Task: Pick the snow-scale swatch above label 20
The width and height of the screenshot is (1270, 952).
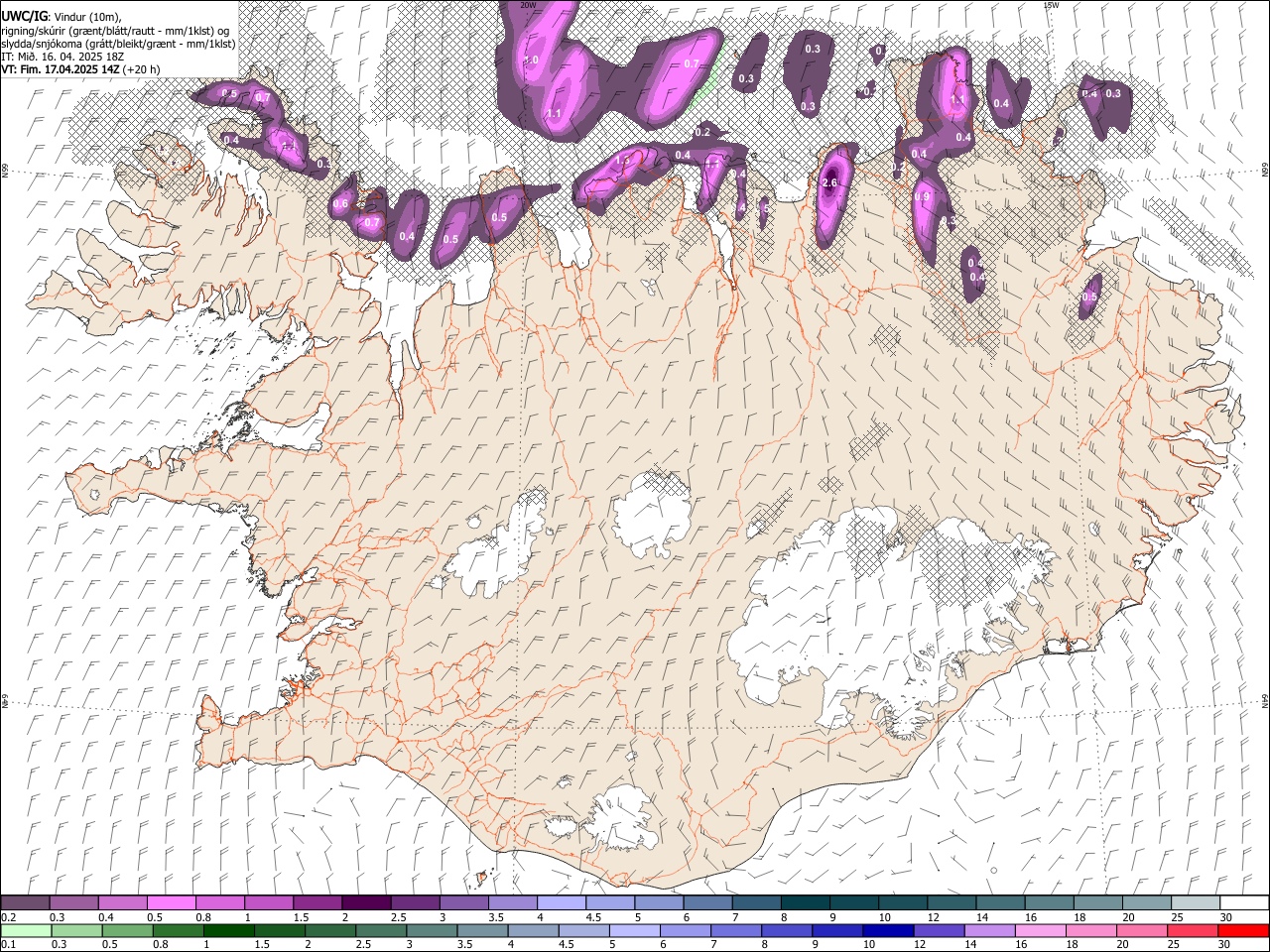Action: [x=1147, y=902]
